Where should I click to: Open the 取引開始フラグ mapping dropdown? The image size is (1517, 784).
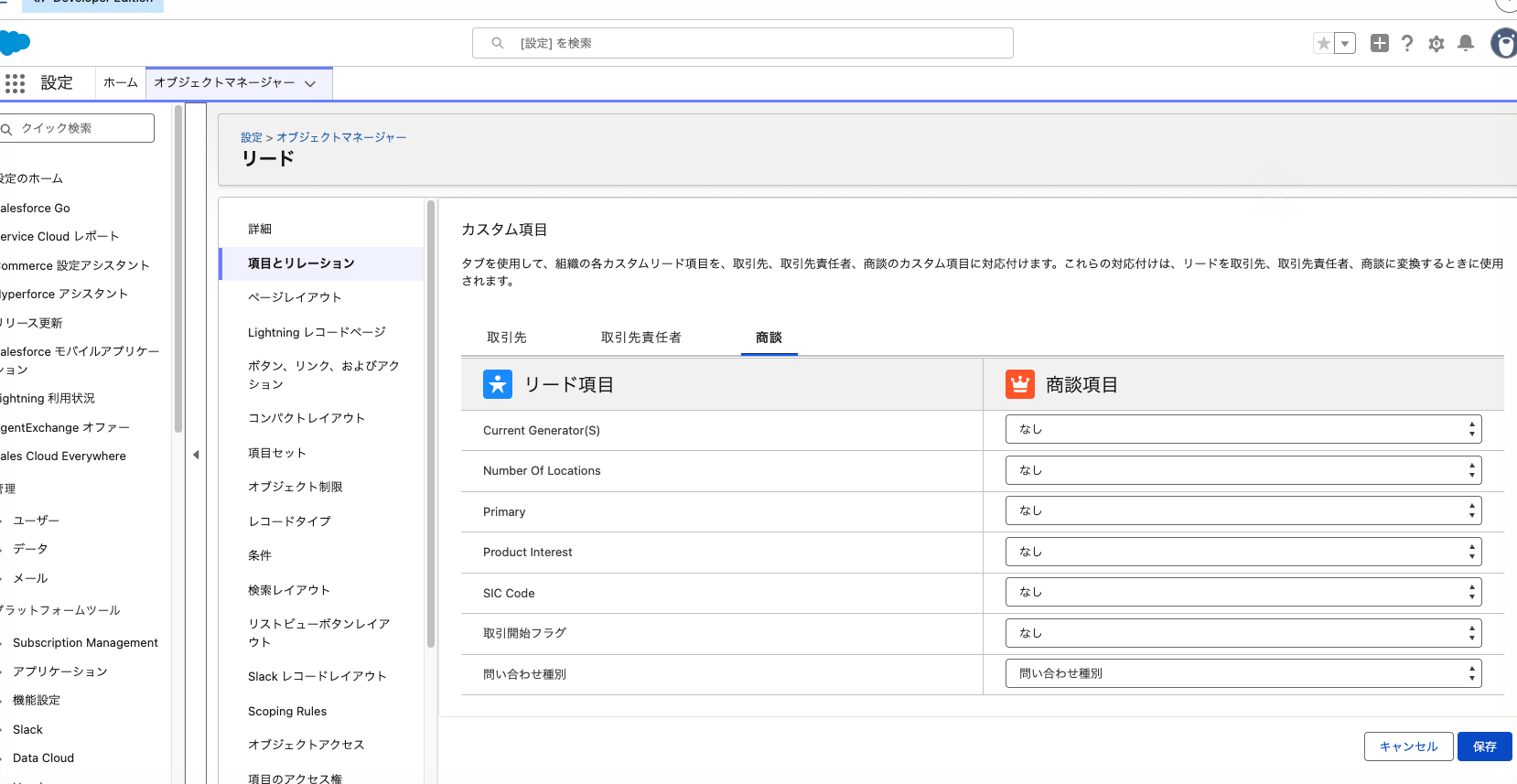(1243, 633)
